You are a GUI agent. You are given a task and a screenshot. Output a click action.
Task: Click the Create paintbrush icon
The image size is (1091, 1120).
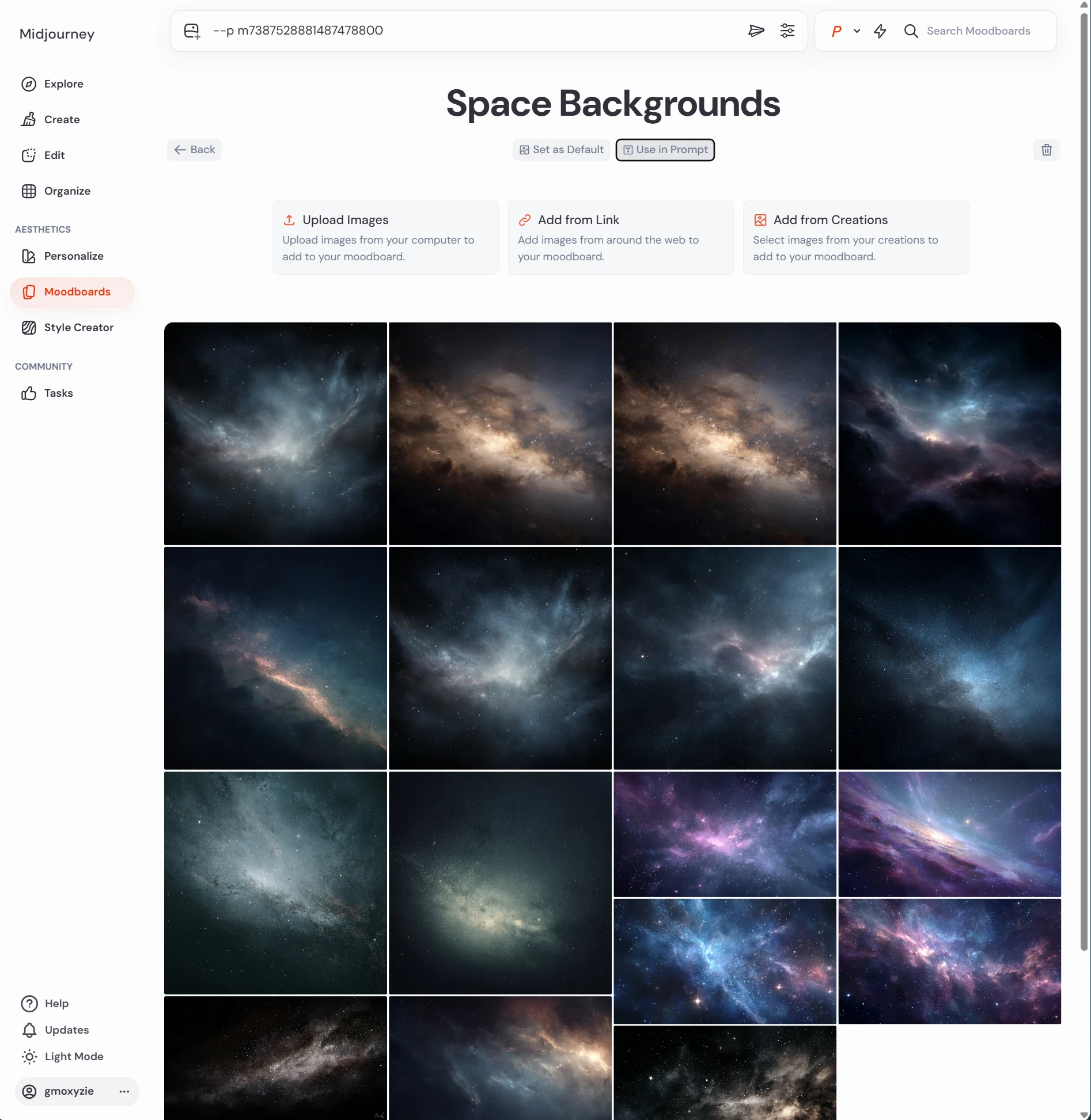pos(29,120)
